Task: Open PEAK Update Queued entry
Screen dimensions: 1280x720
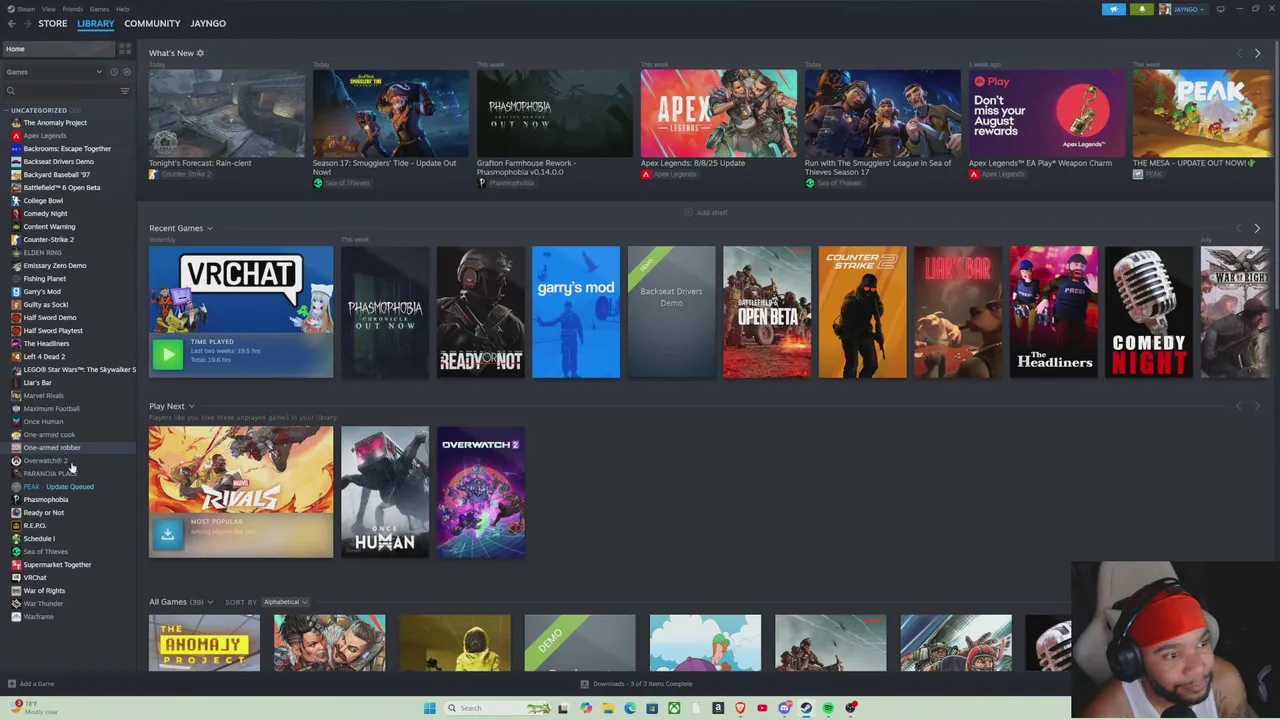Action: [x=58, y=487]
